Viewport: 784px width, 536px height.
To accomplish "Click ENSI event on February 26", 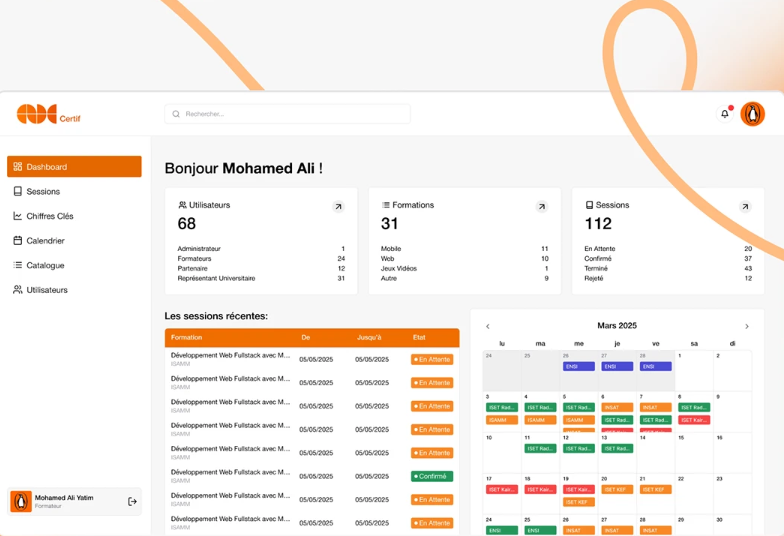I will coord(579,366).
